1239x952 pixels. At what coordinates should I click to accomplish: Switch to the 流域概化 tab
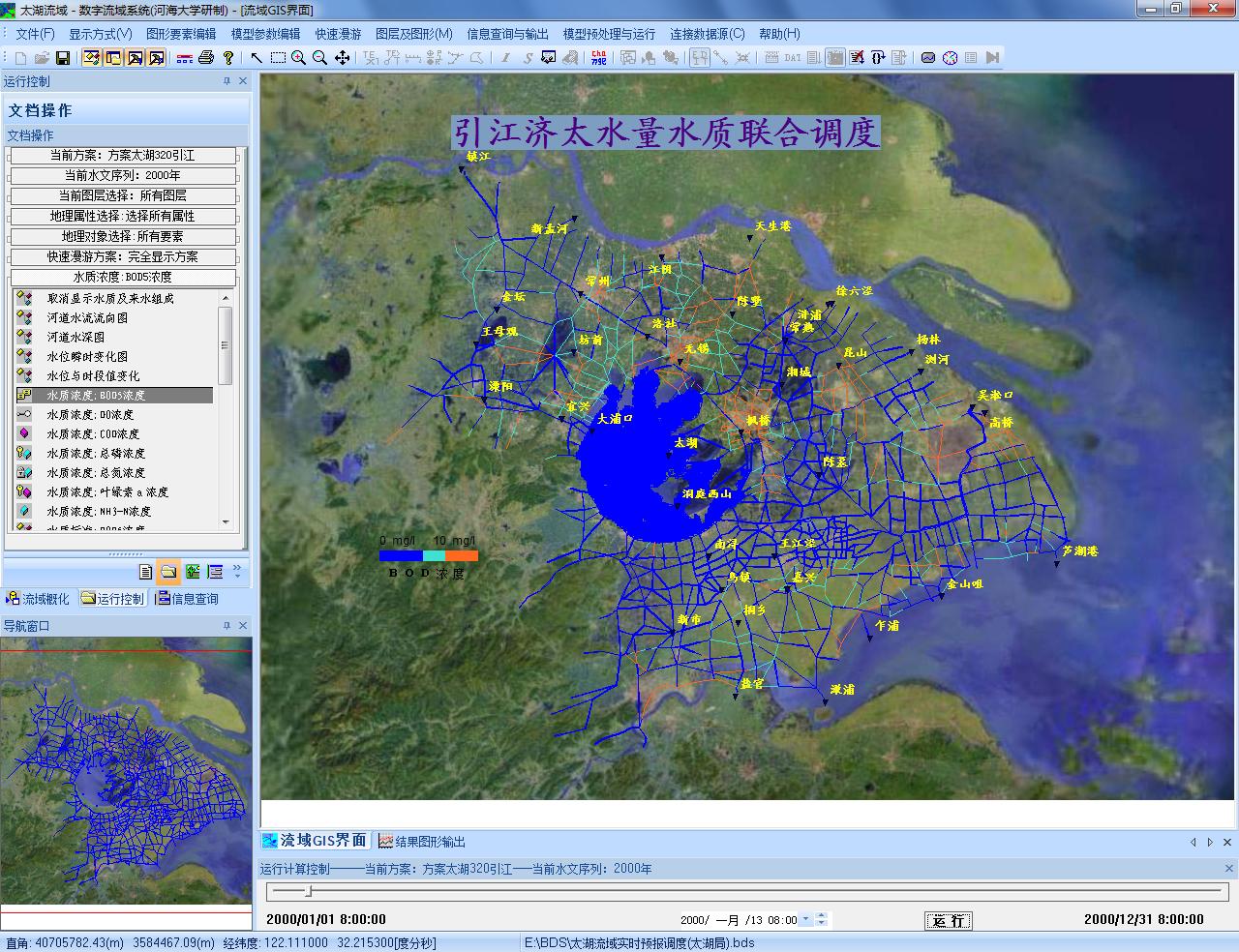click(38, 599)
